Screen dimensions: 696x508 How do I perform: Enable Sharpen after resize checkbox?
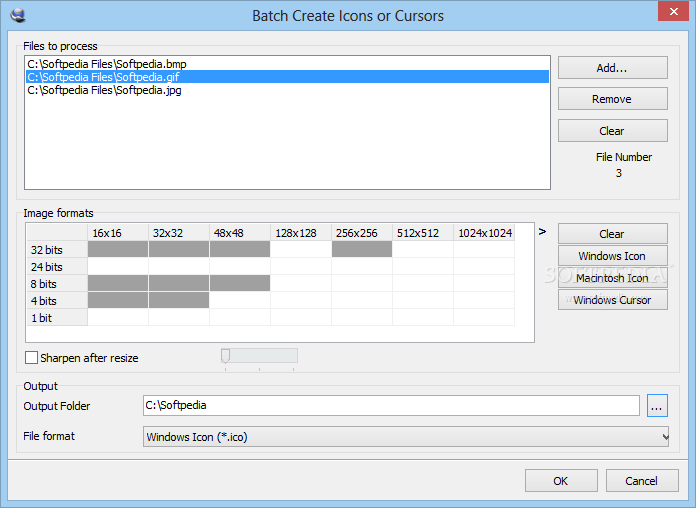tap(32, 357)
